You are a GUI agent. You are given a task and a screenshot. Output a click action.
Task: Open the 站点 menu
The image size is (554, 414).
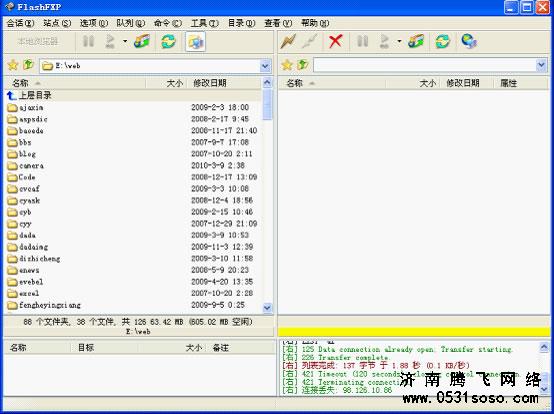(57, 23)
